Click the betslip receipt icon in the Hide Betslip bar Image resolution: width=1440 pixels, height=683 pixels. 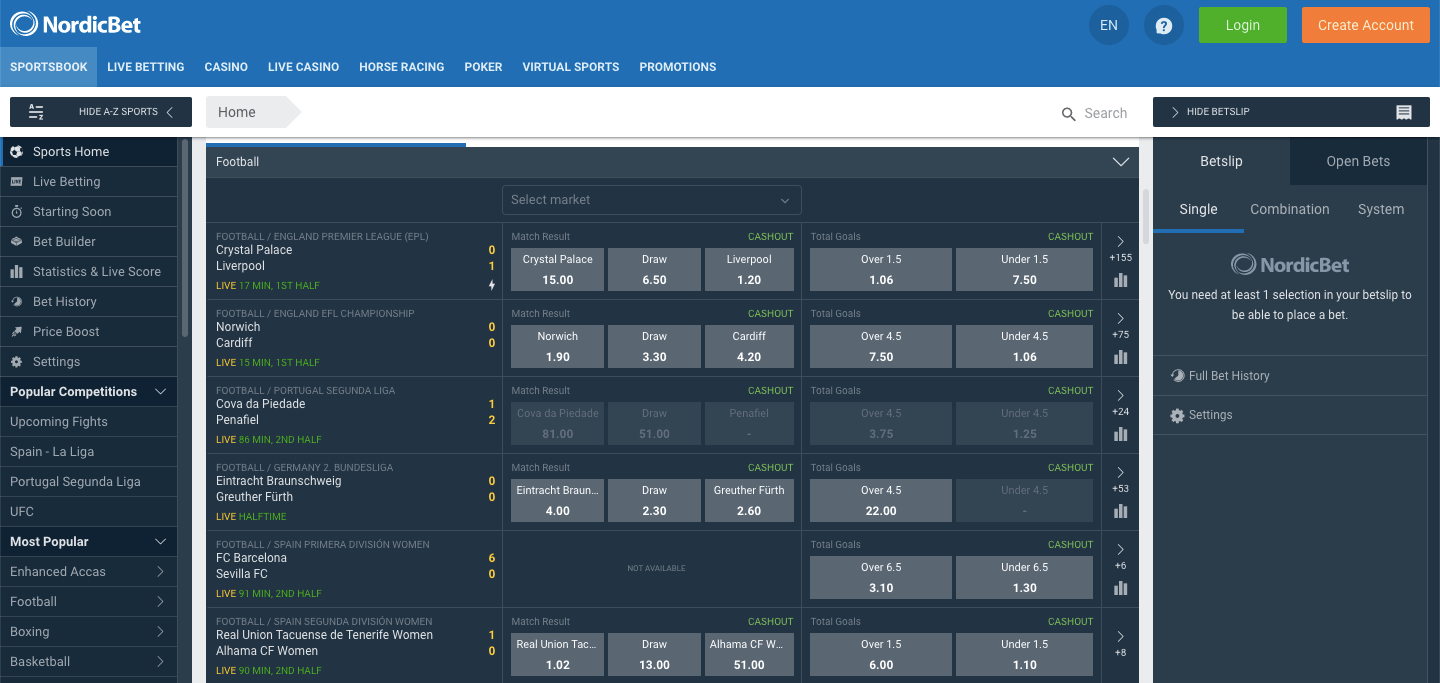(1404, 112)
